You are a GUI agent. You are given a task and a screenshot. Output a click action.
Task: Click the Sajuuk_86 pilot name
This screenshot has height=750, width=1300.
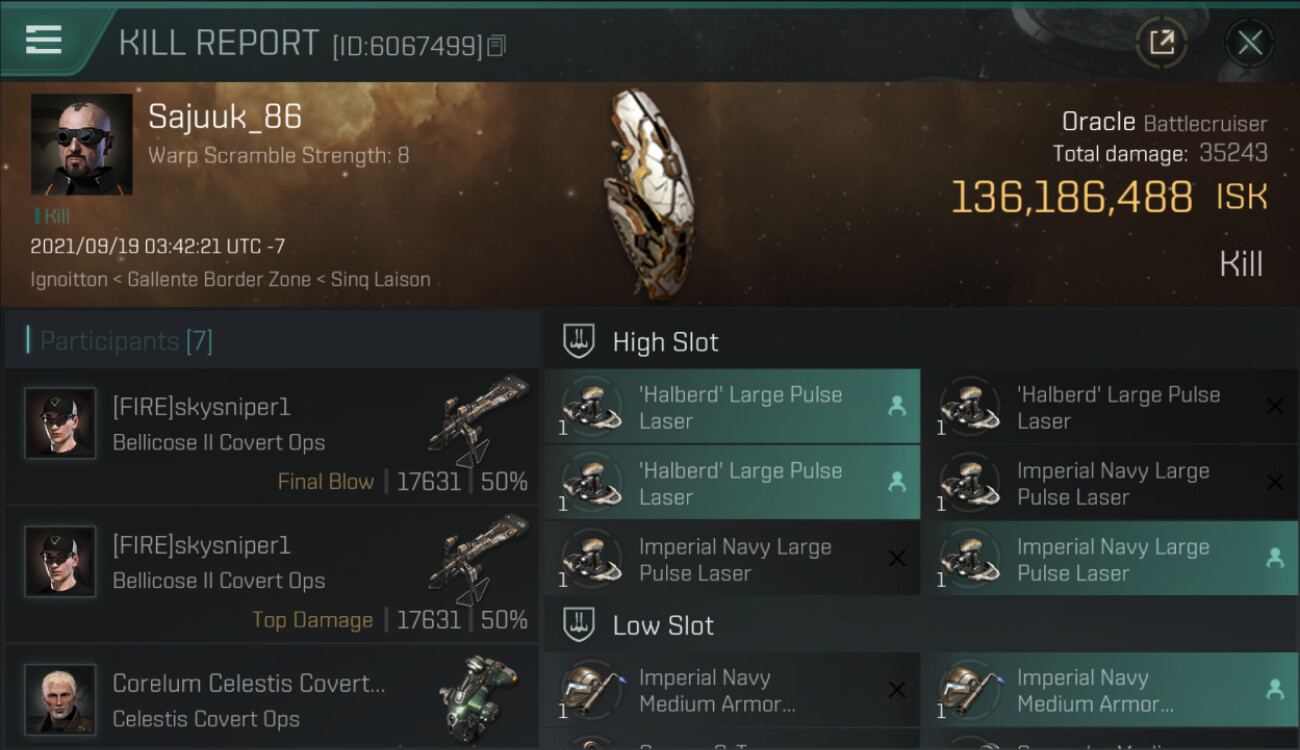pyautogui.click(x=225, y=117)
